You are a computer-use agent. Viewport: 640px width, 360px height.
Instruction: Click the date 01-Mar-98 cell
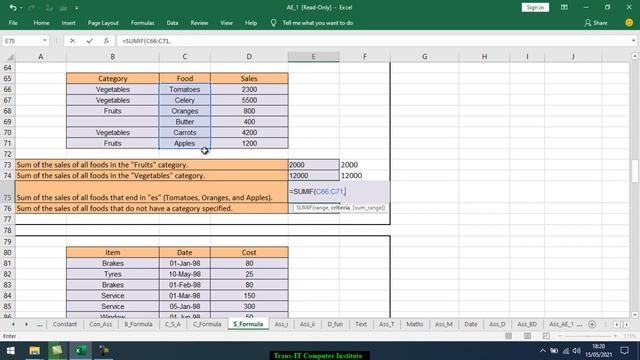pos(184,296)
